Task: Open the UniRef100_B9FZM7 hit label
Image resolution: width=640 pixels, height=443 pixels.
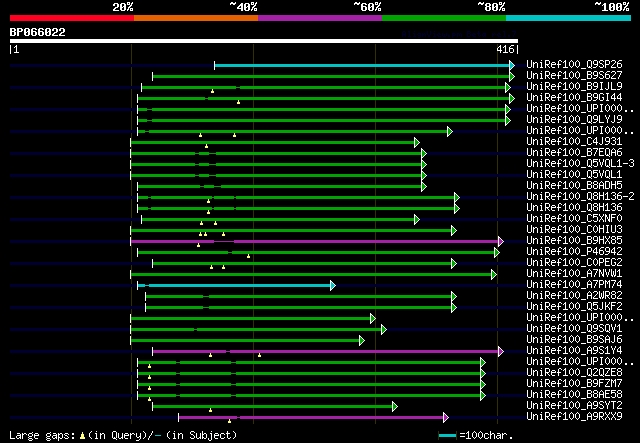Action: pos(574,383)
